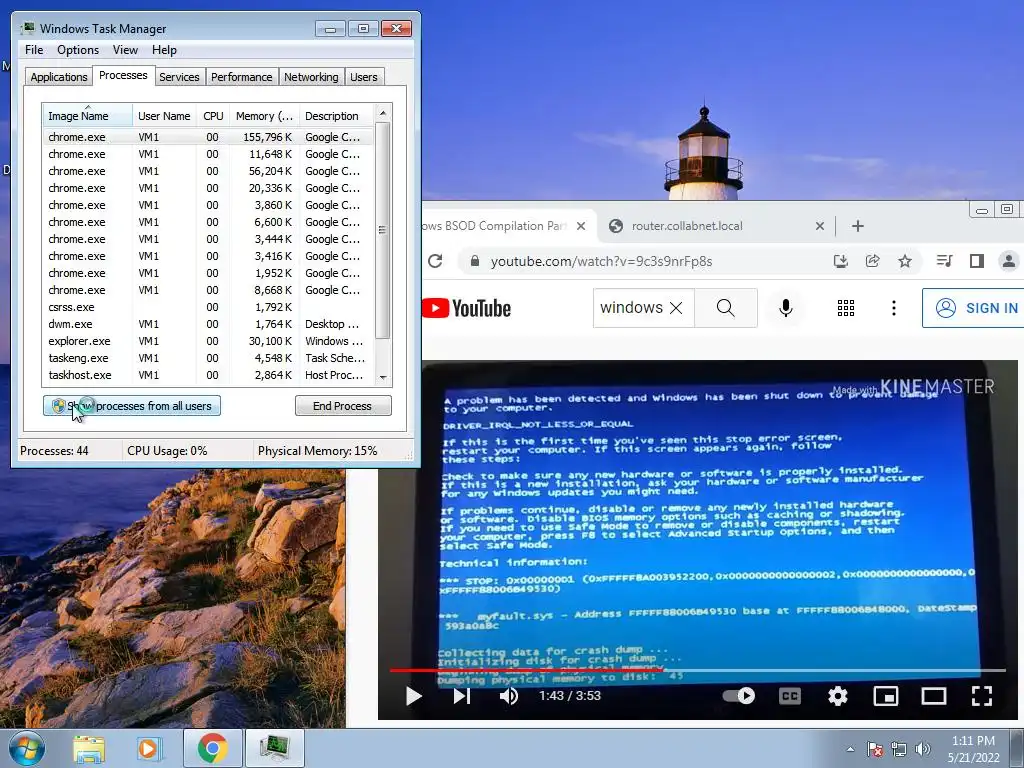This screenshot has width=1024, height=768.
Task: Open Chrome profile avatar icon
Action: [1008, 261]
